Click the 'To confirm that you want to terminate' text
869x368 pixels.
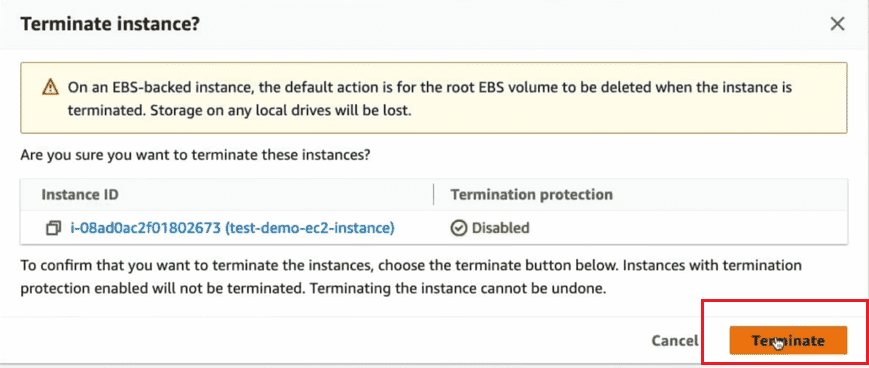coord(319,265)
